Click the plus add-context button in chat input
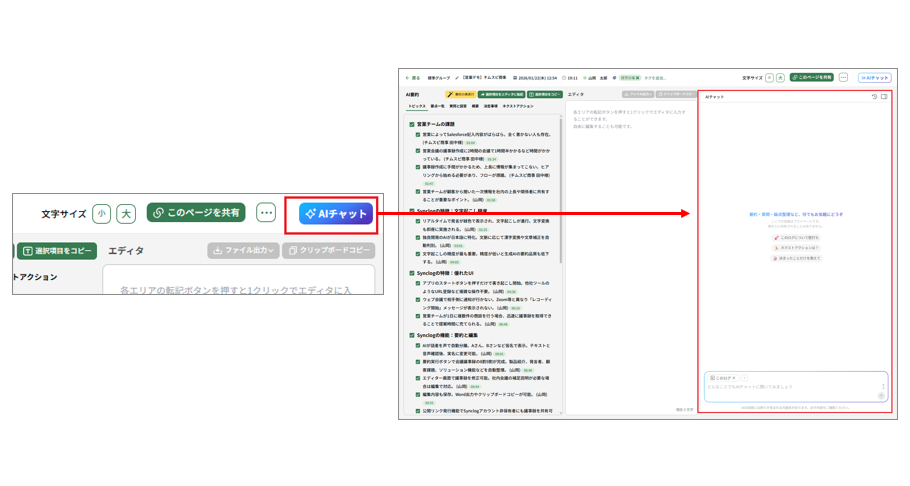This screenshot has height=486, width=910. [x=745, y=378]
